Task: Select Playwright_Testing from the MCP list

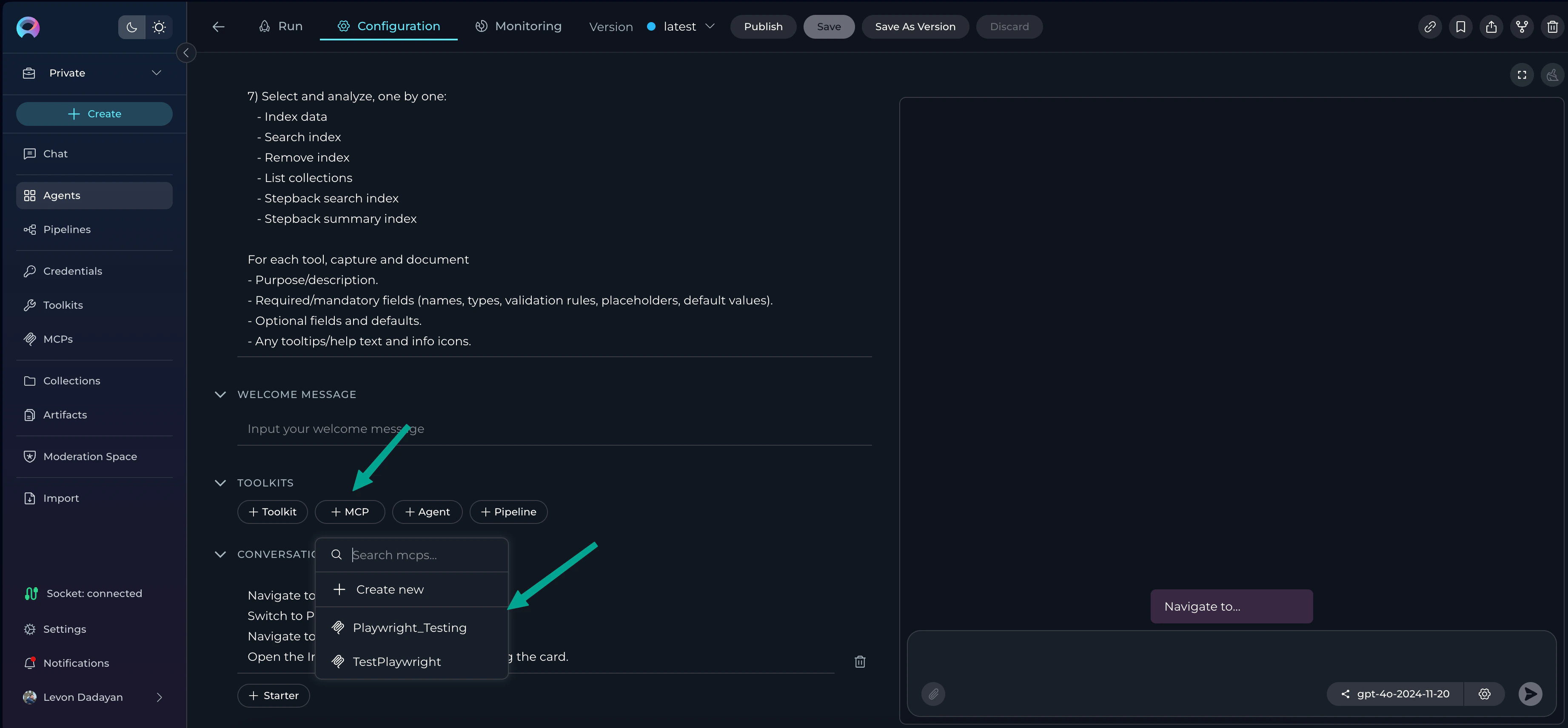Action: 409,627
